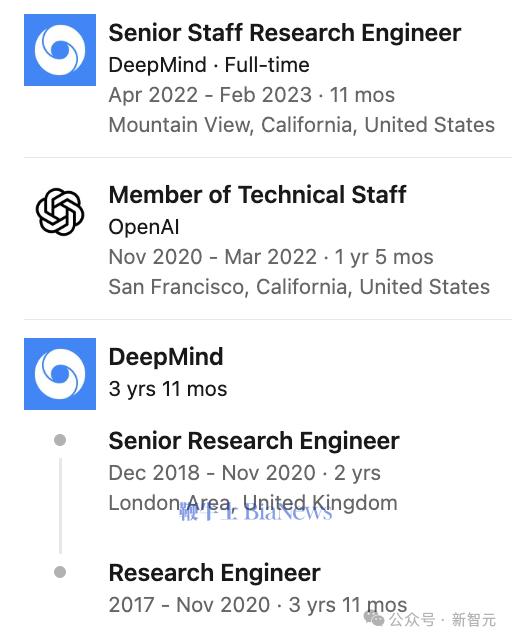Select the Senior Research Engineer timeline dot
This screenshot has width=512, height=640.
point(60,440)
